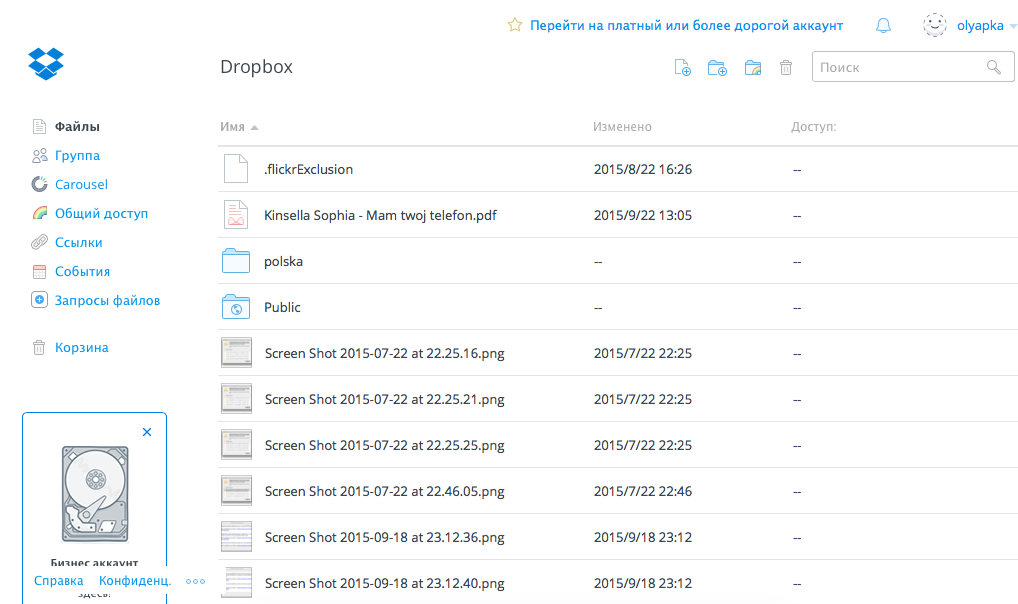Open the События section
The image size is (1018, 604).
pyautogui.click(x=82, y=271)
